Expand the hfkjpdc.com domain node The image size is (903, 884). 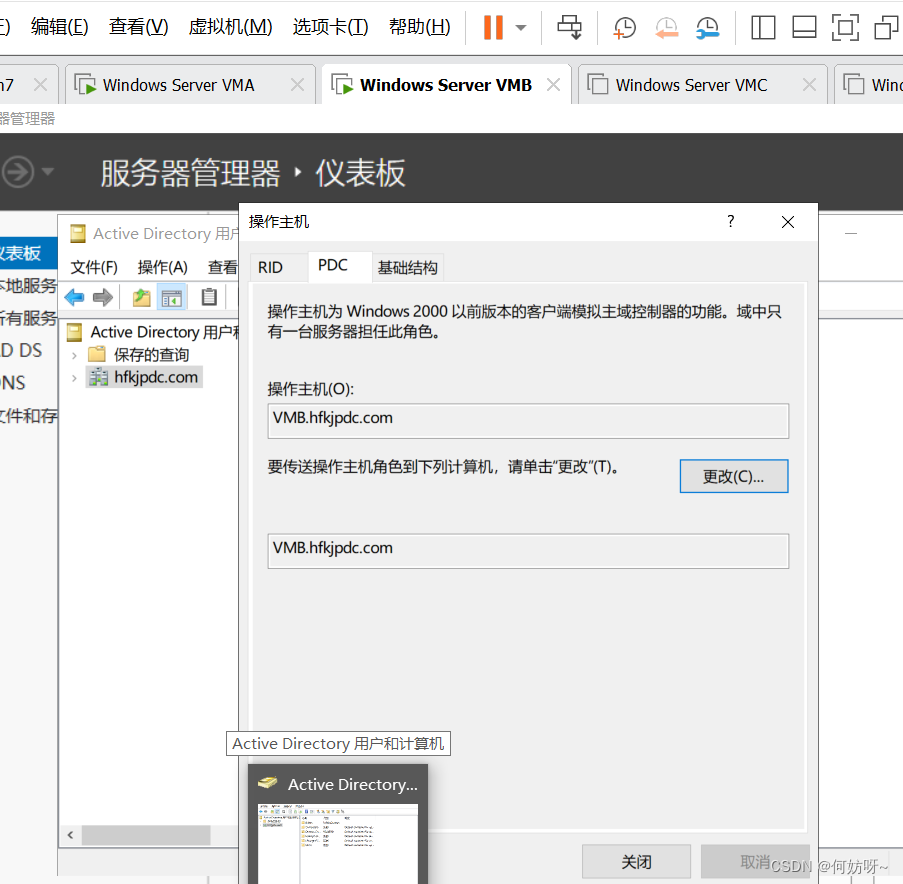pos(74,377)
